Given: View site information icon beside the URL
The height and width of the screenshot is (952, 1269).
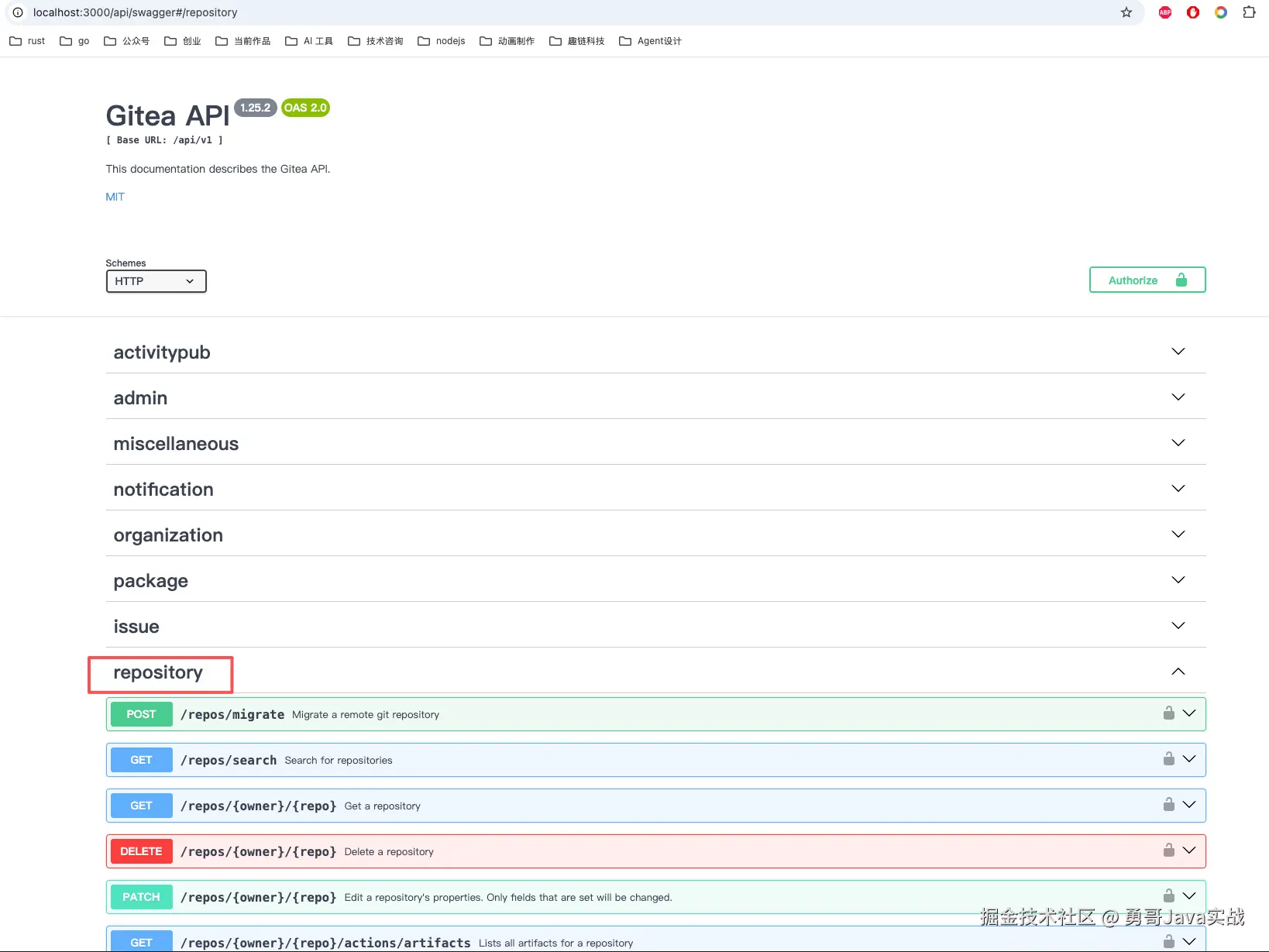Looking at the screenshot, I should click(x=18, y=12).
